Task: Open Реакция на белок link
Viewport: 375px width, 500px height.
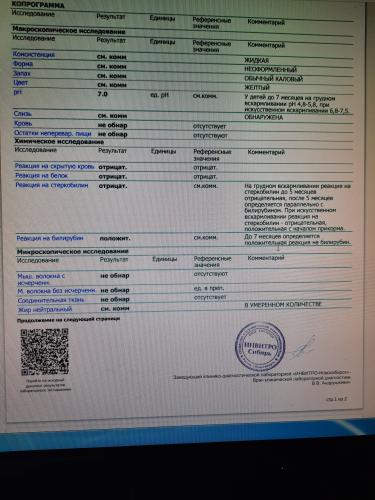Action: (41, 176)
